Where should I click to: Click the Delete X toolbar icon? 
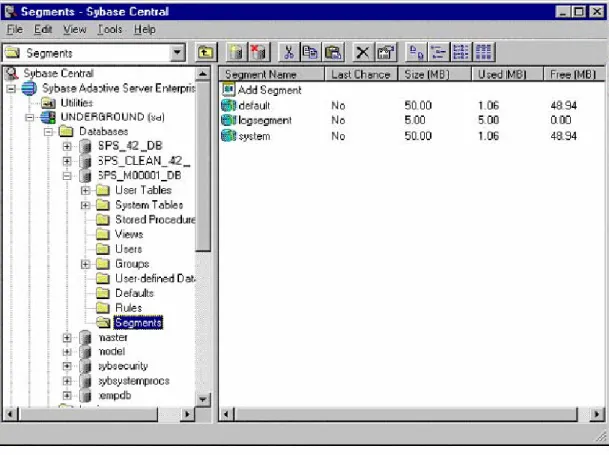pos(363,52)
